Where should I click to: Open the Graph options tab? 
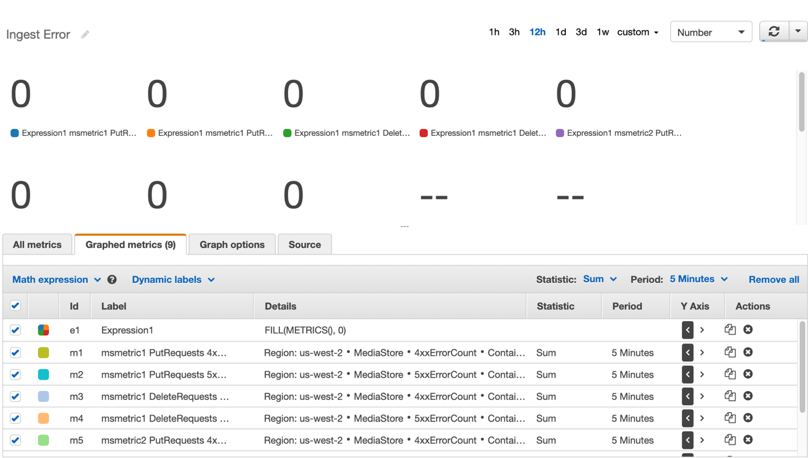(x=232, y=244)
